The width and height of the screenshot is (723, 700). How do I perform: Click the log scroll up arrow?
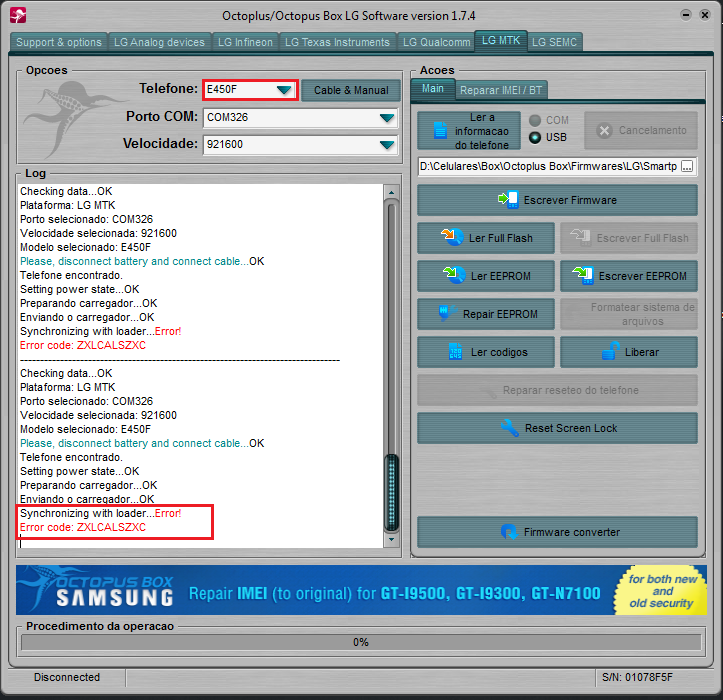click(391, 192)
